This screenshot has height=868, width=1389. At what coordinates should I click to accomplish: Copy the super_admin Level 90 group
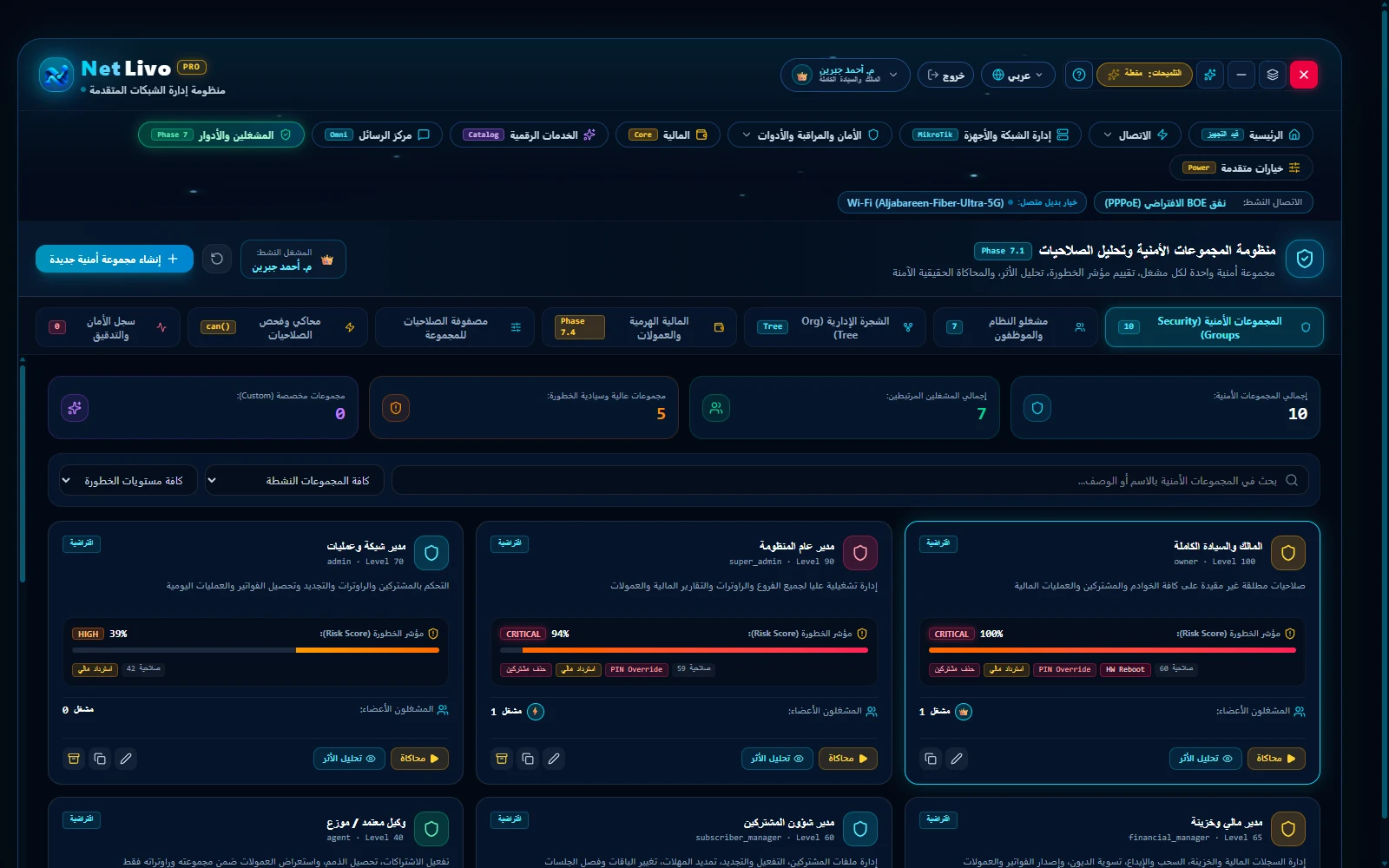click(x=528, y=759)
